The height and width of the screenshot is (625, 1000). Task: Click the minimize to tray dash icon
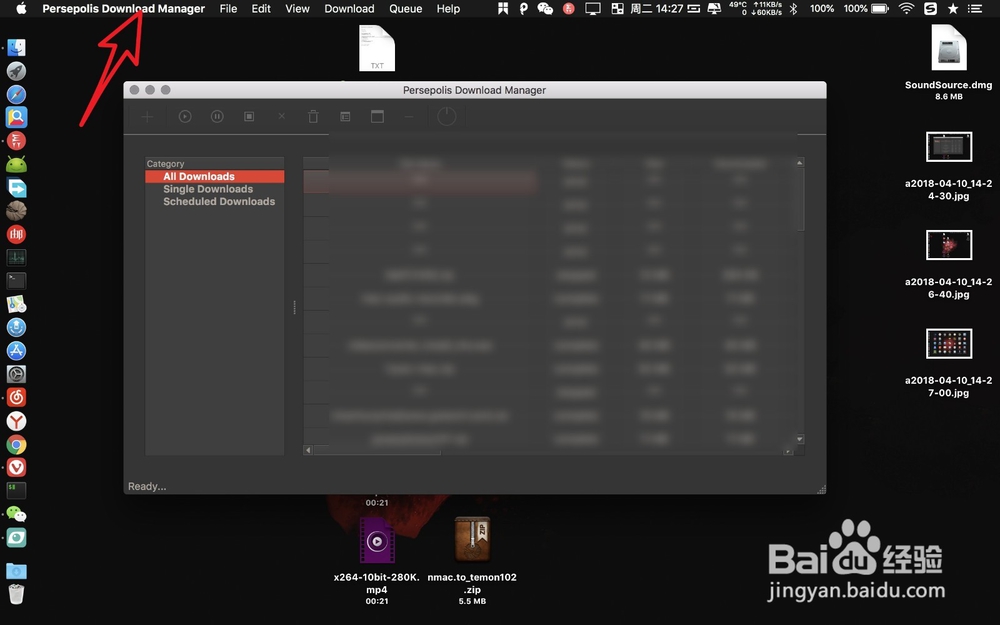(x=409, y=117)
